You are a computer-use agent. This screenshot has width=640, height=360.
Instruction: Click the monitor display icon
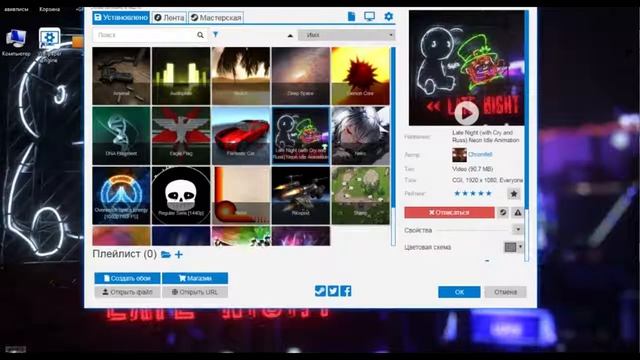(369, 17)
